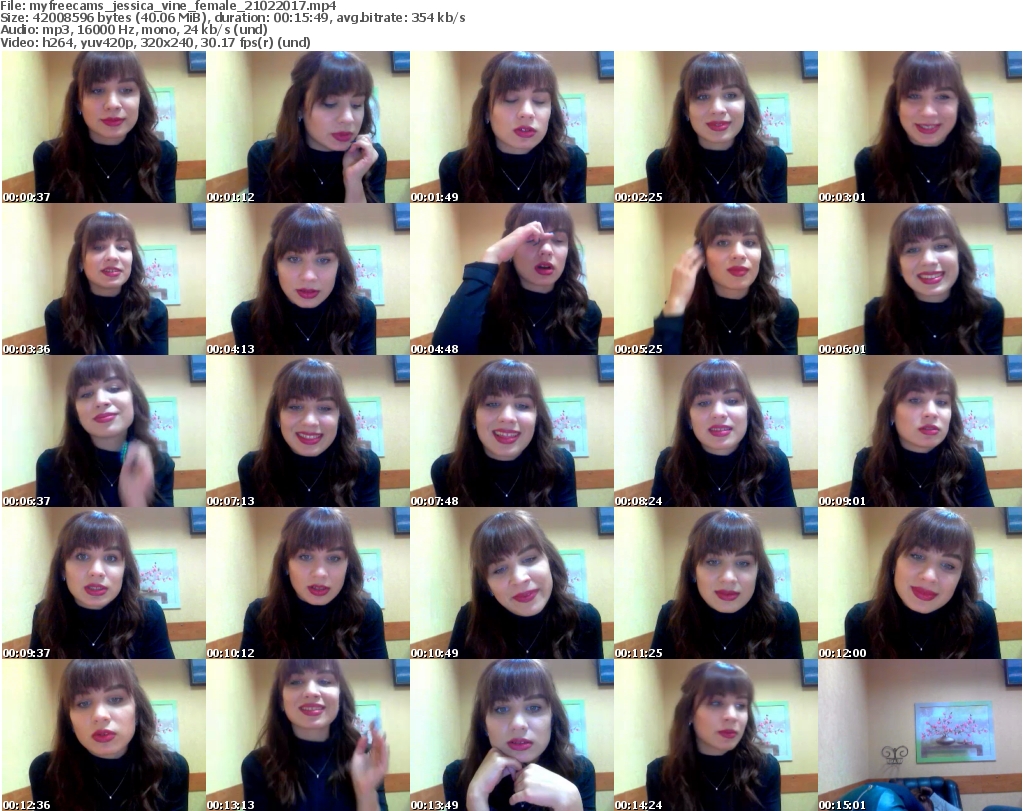
Task: Select the thumbnail timestamped 00:01:49
Action: coord(512,127)
